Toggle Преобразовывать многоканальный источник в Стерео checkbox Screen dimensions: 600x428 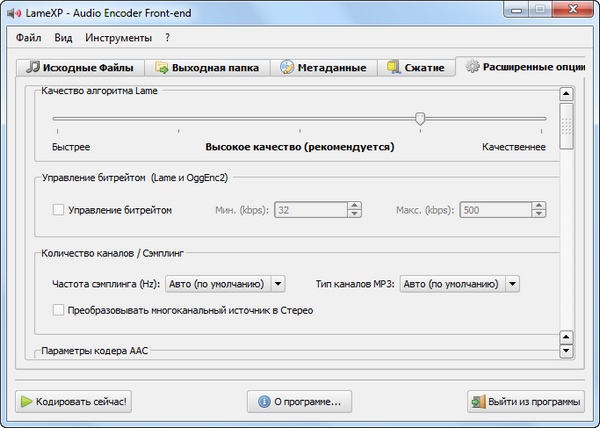[x=58, y=310]
